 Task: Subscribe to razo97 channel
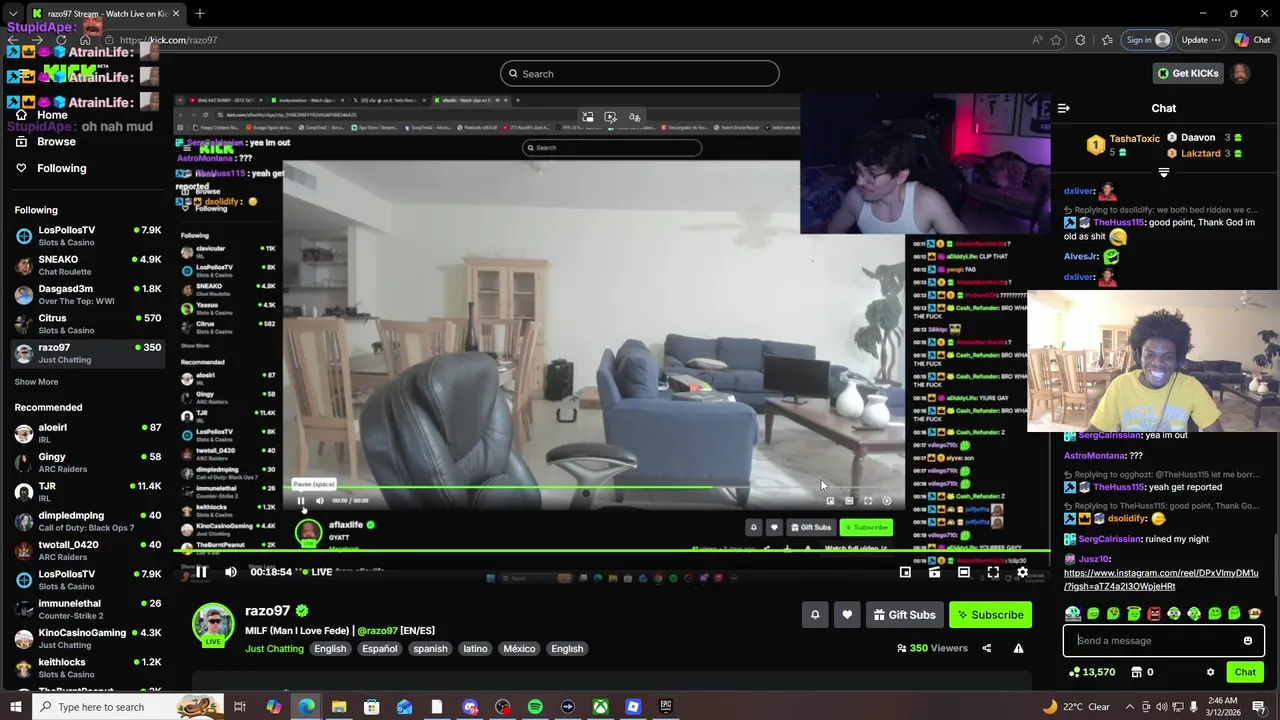tap(990, 615)
